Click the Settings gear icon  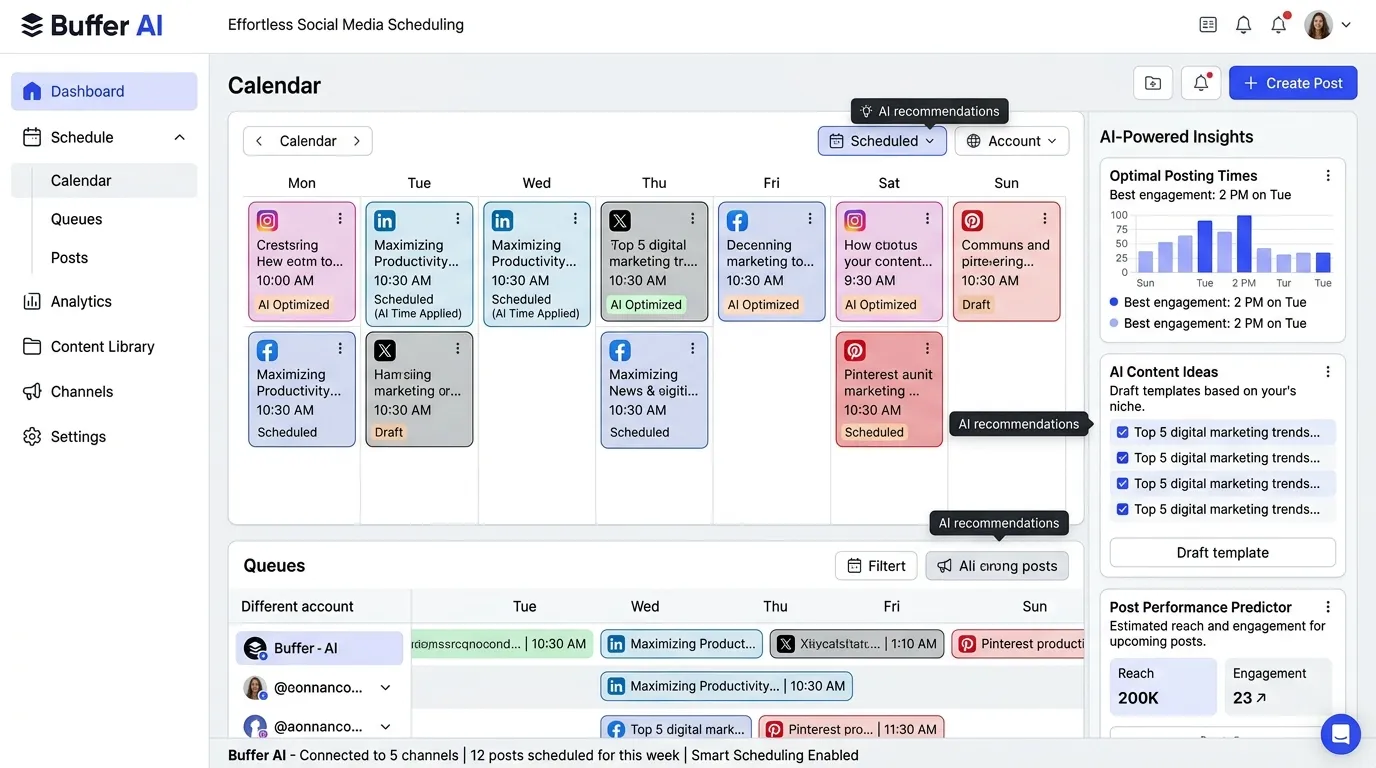32,436
